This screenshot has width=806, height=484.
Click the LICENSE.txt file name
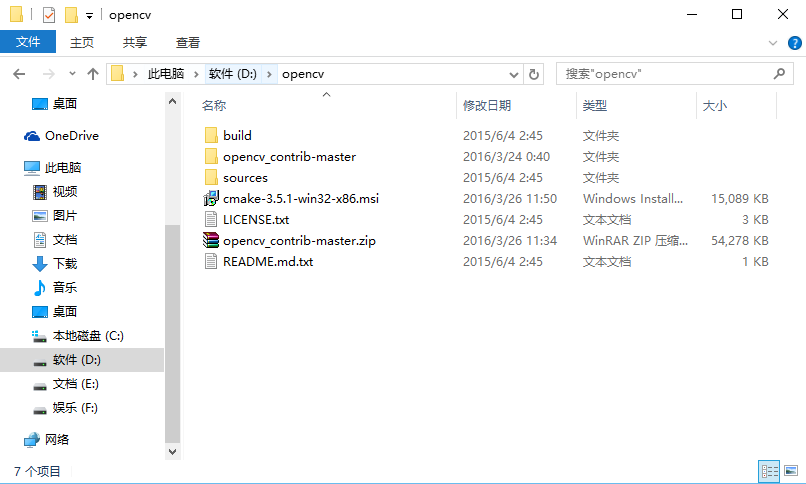point(256,219)
